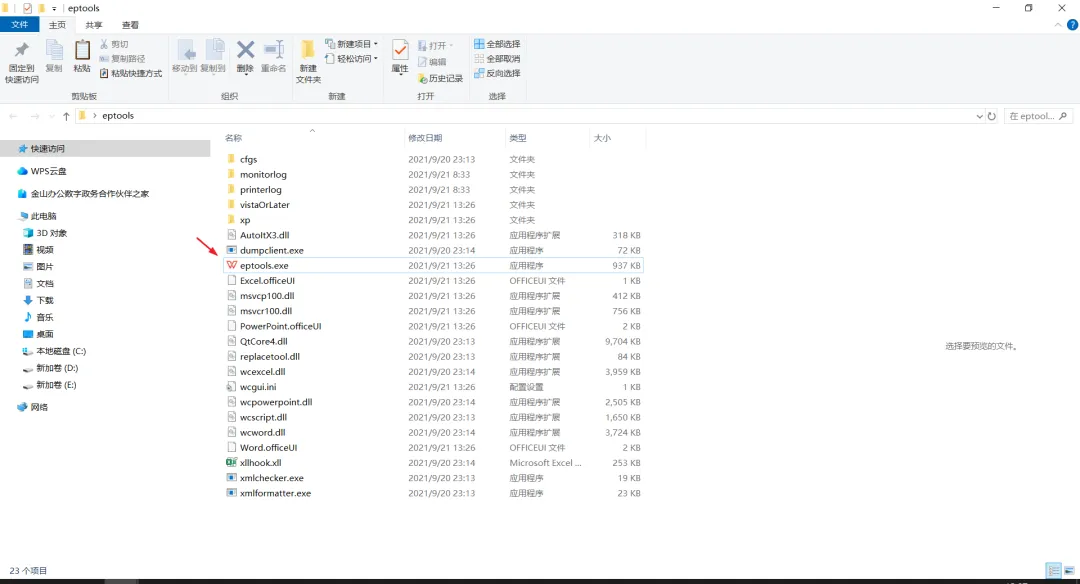
Task: Click Select none command
Action: [497, 59]
